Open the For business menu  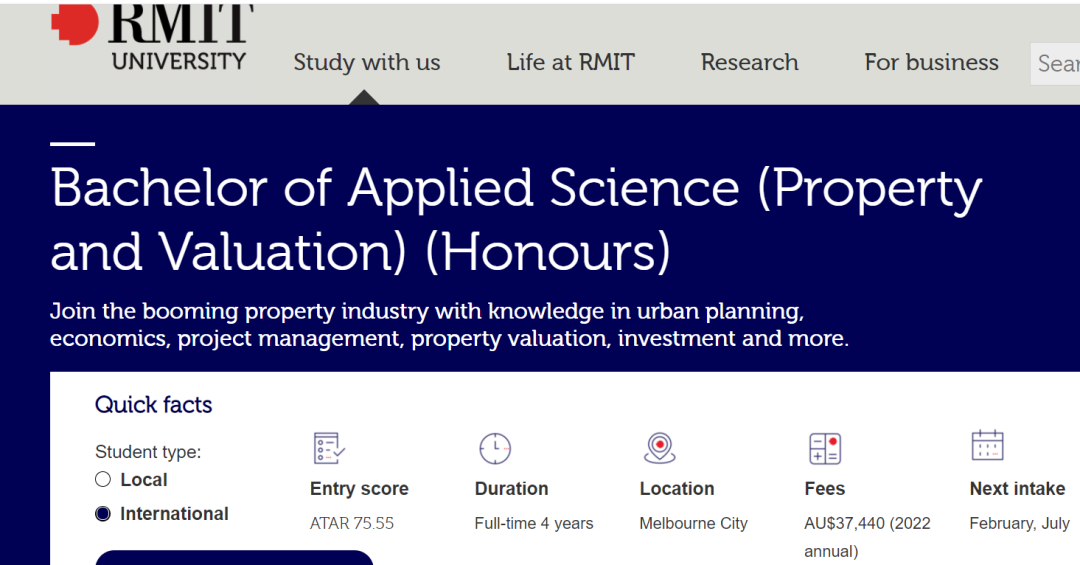tap(931, 62)
